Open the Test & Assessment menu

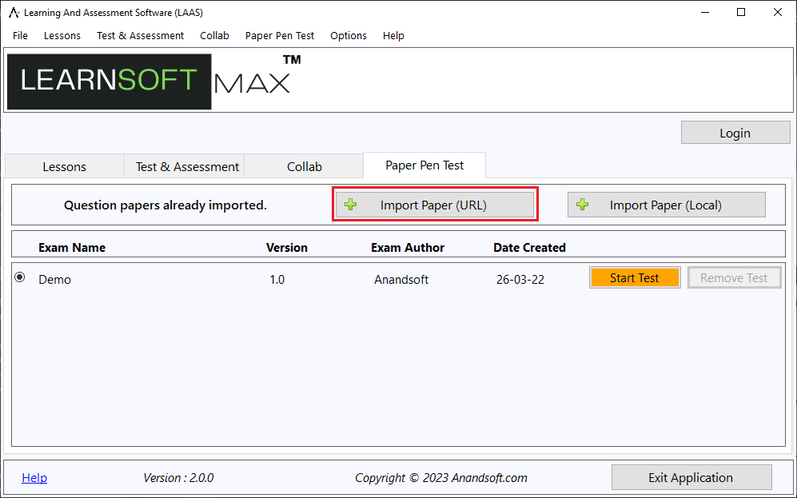pos(140,35)
